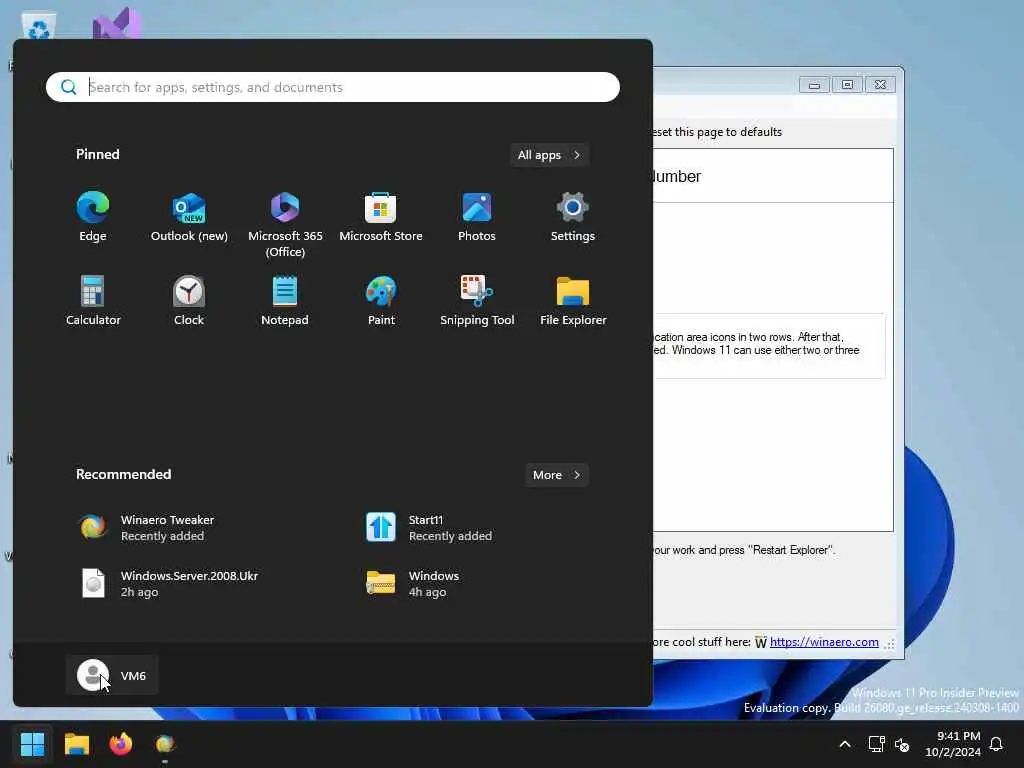Focus the Start menu search box
Screen dimensions: 1024x768
coord(333,87)
